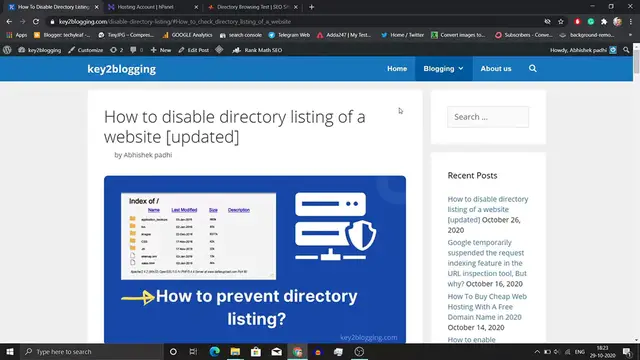
Task: Open Windows Start menu
Action: (10, 351)
